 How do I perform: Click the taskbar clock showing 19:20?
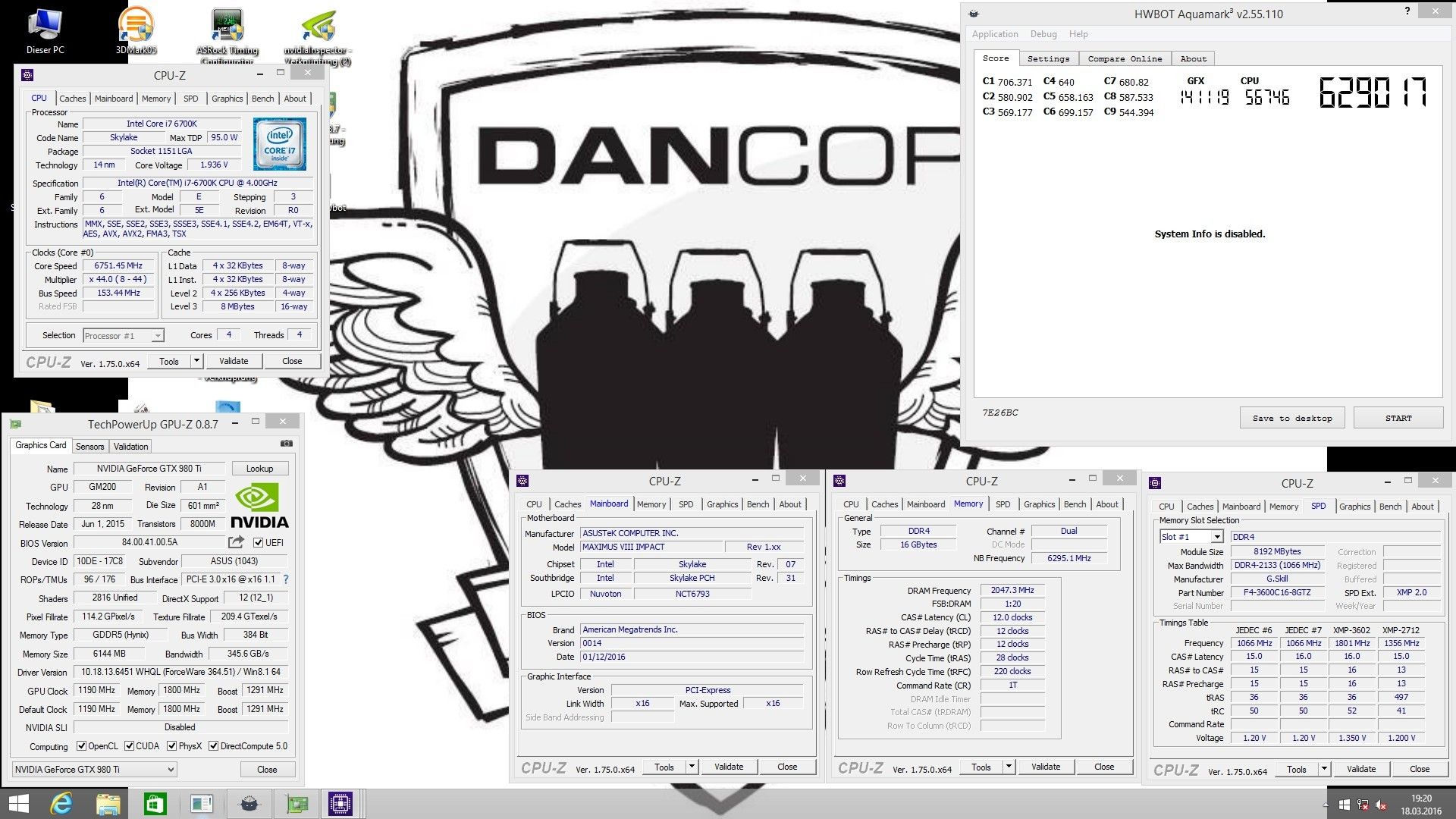point(1421,805)
